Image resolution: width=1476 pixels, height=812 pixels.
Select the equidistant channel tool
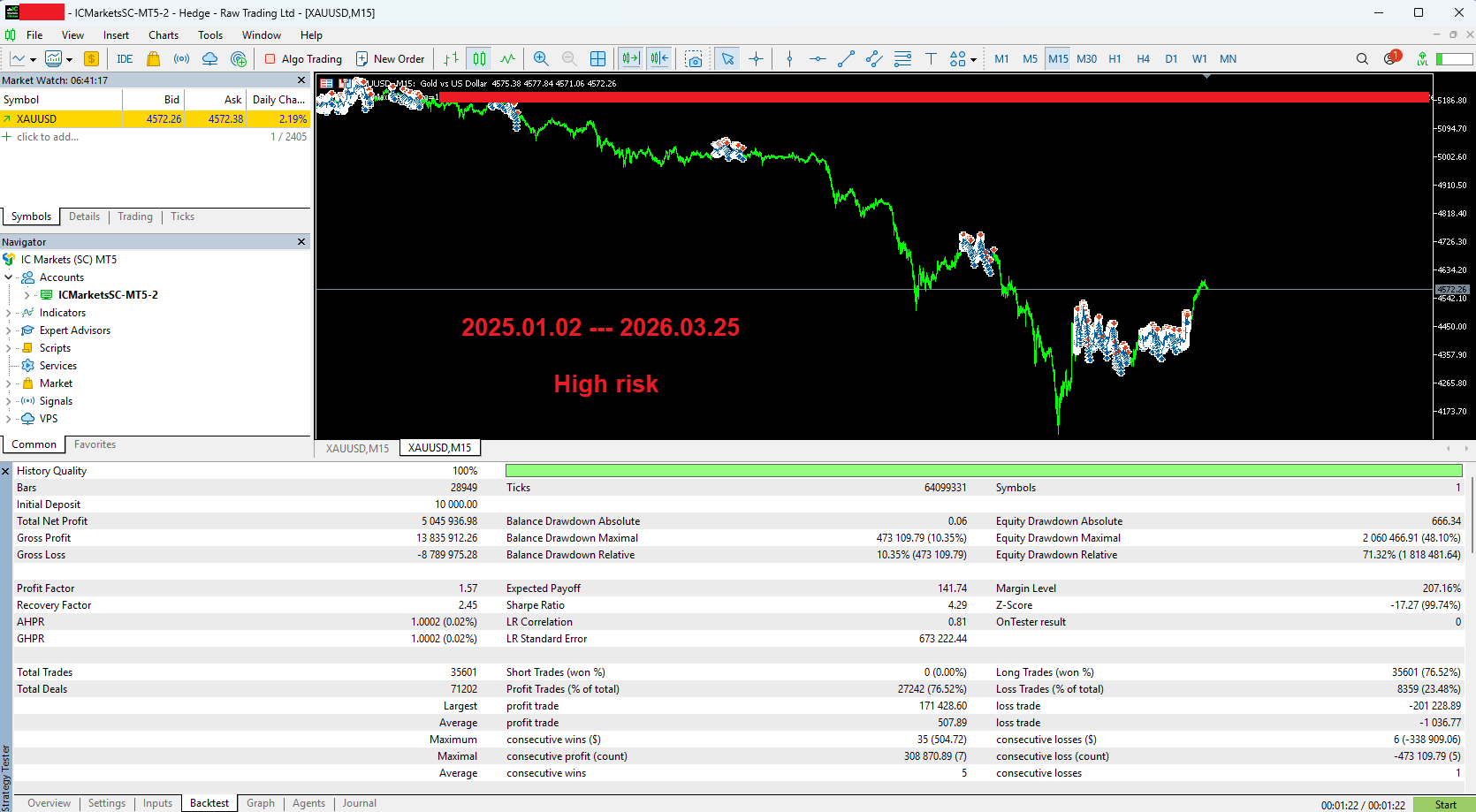coord(874,59)
